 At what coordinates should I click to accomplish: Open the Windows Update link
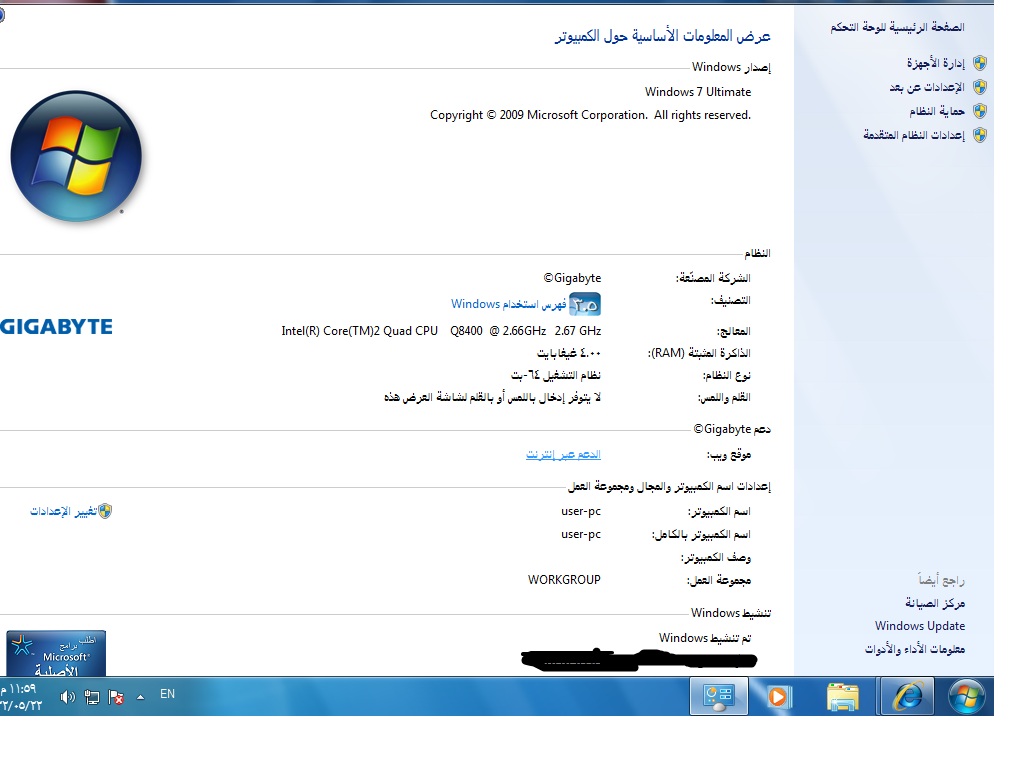[920, 626]
